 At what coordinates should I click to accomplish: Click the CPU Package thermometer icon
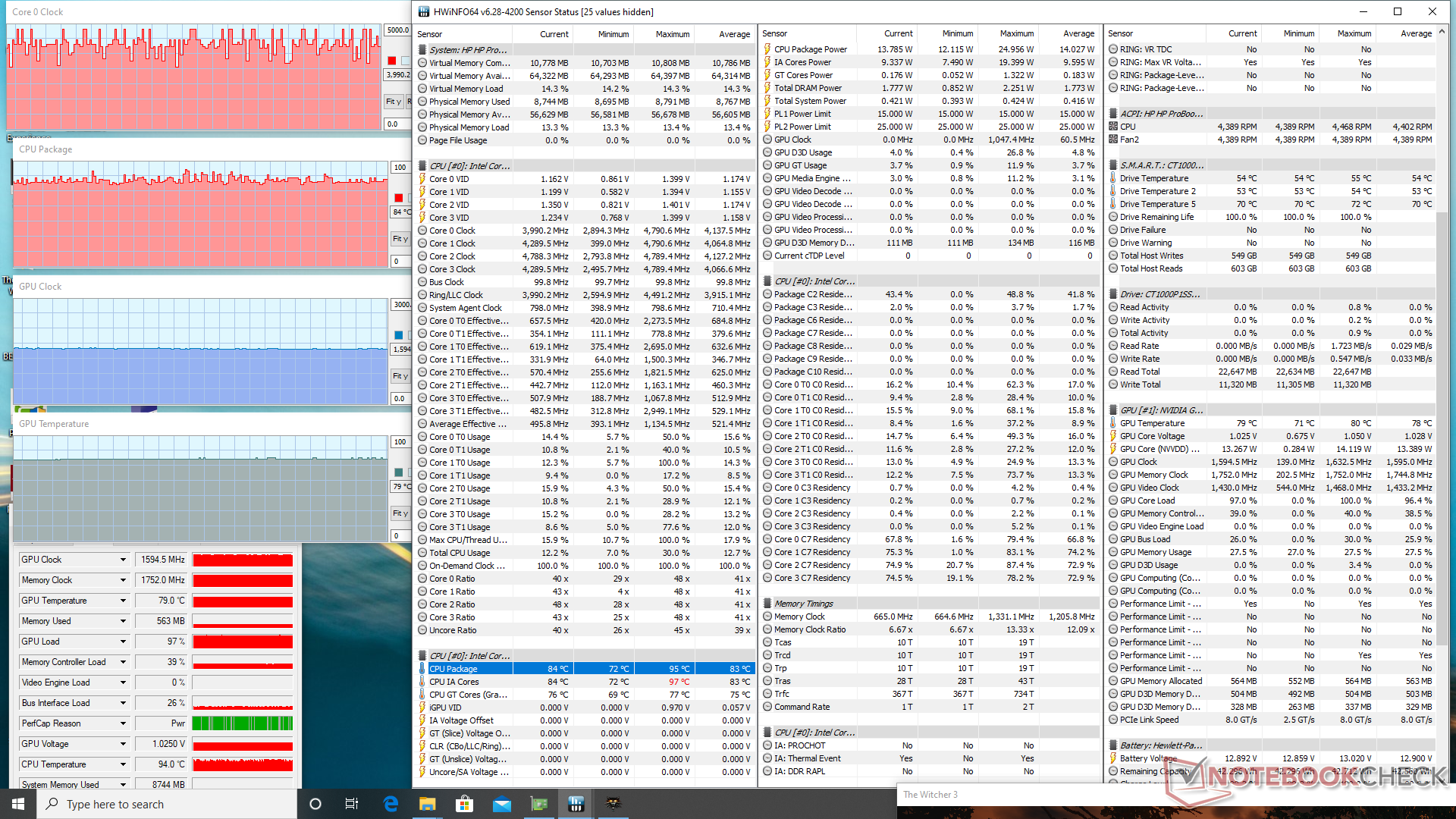pos(422,669)
